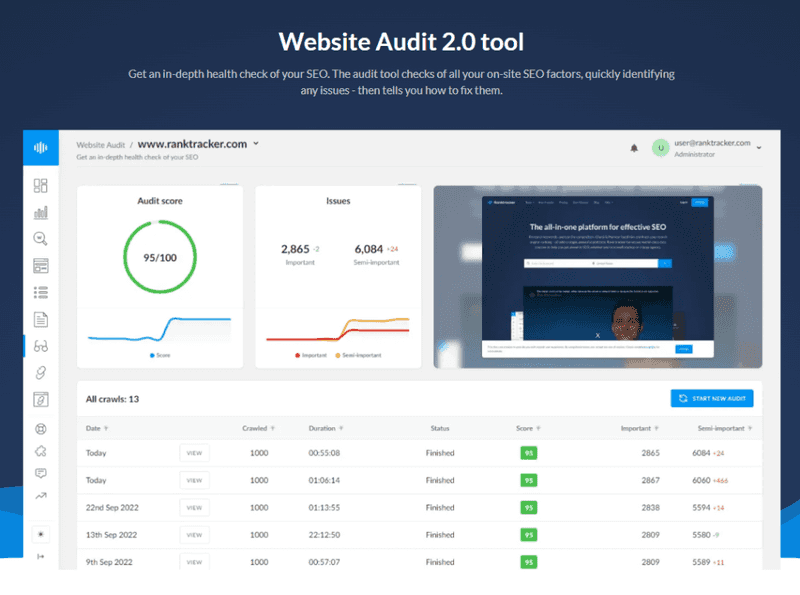Sort crawls by Duration column
The image size is (800, 595).
326,428
